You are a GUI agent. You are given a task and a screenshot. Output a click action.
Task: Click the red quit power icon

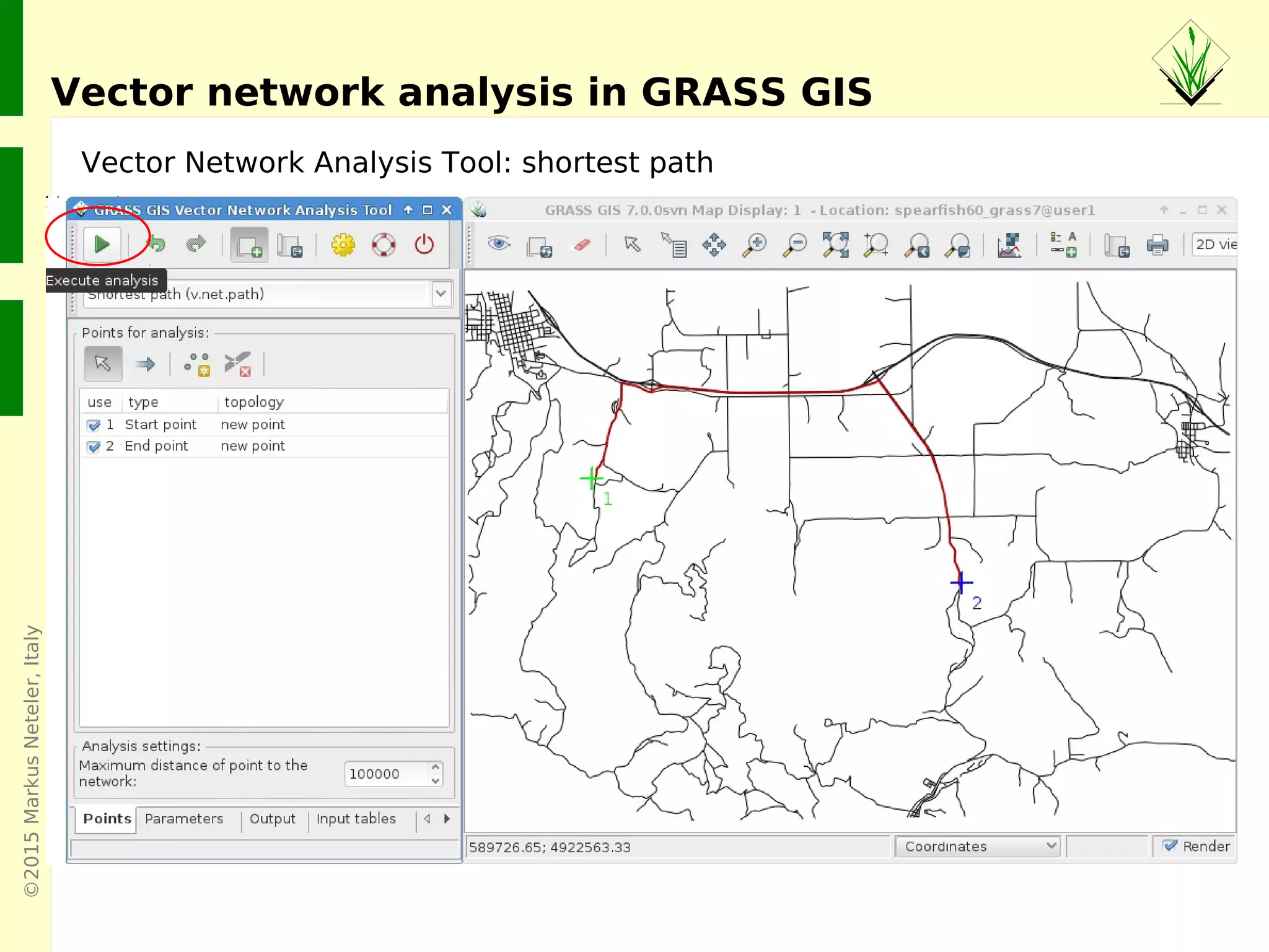click(424, 245)
